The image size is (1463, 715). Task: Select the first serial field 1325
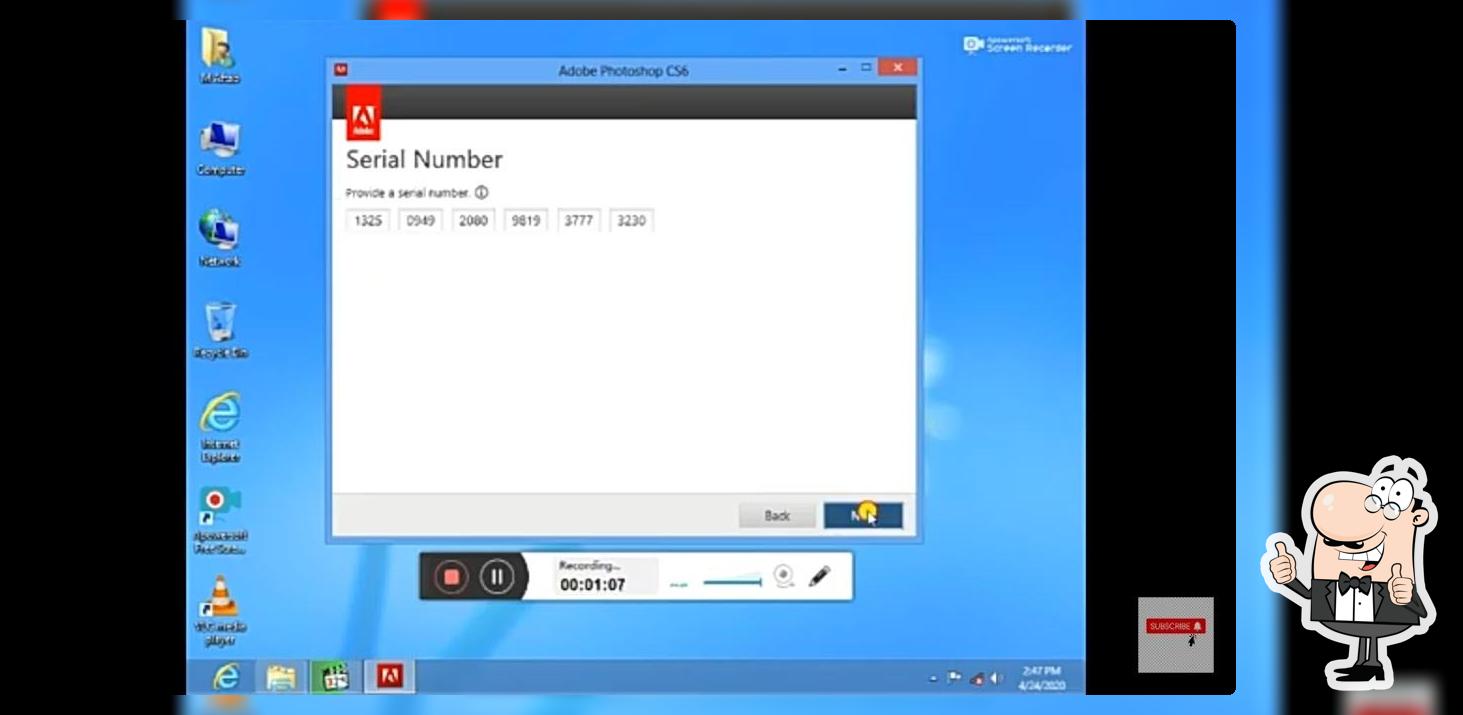(x=368, y=221)
